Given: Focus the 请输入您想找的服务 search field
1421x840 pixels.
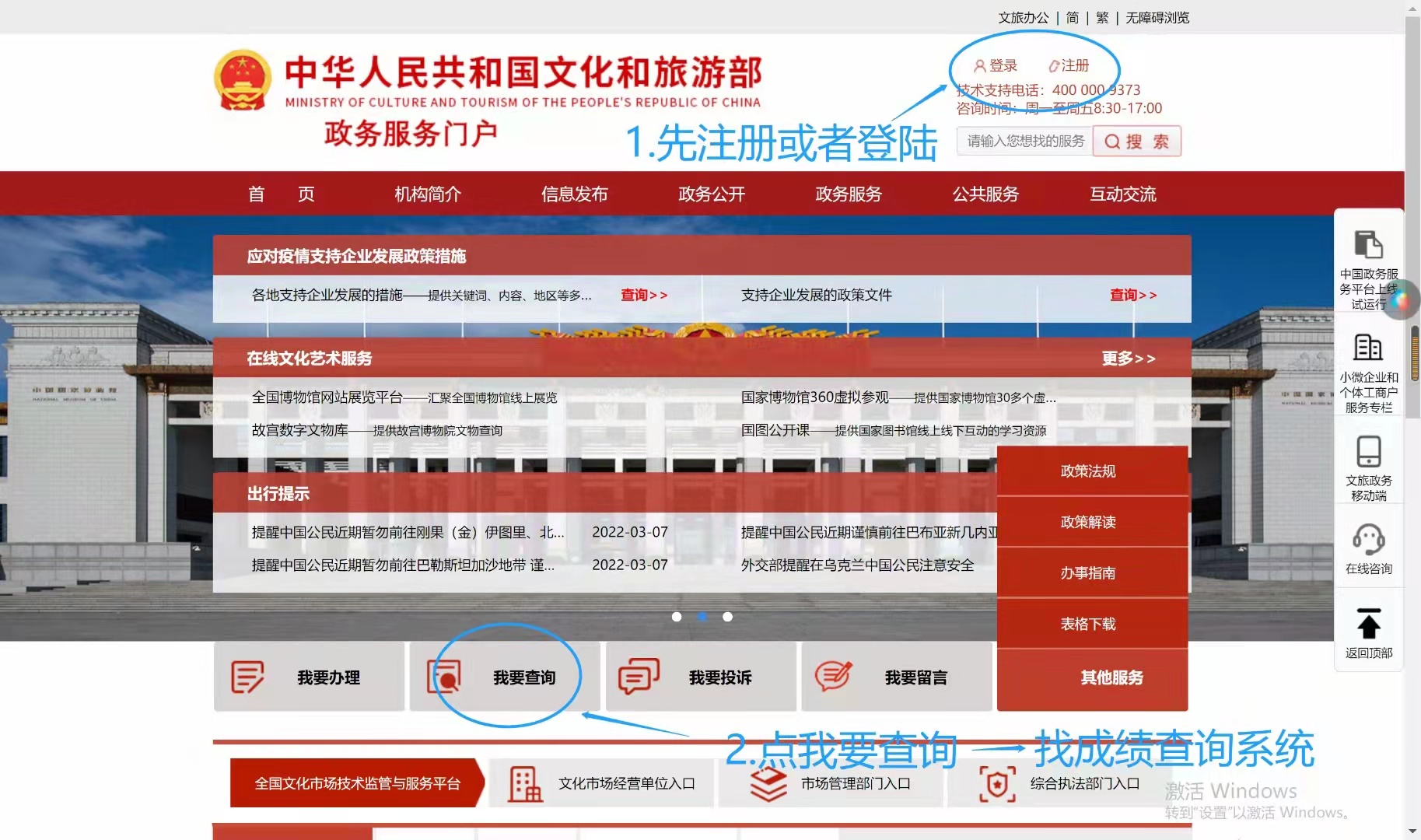Looking at the screenshot, I should 1024,142.
